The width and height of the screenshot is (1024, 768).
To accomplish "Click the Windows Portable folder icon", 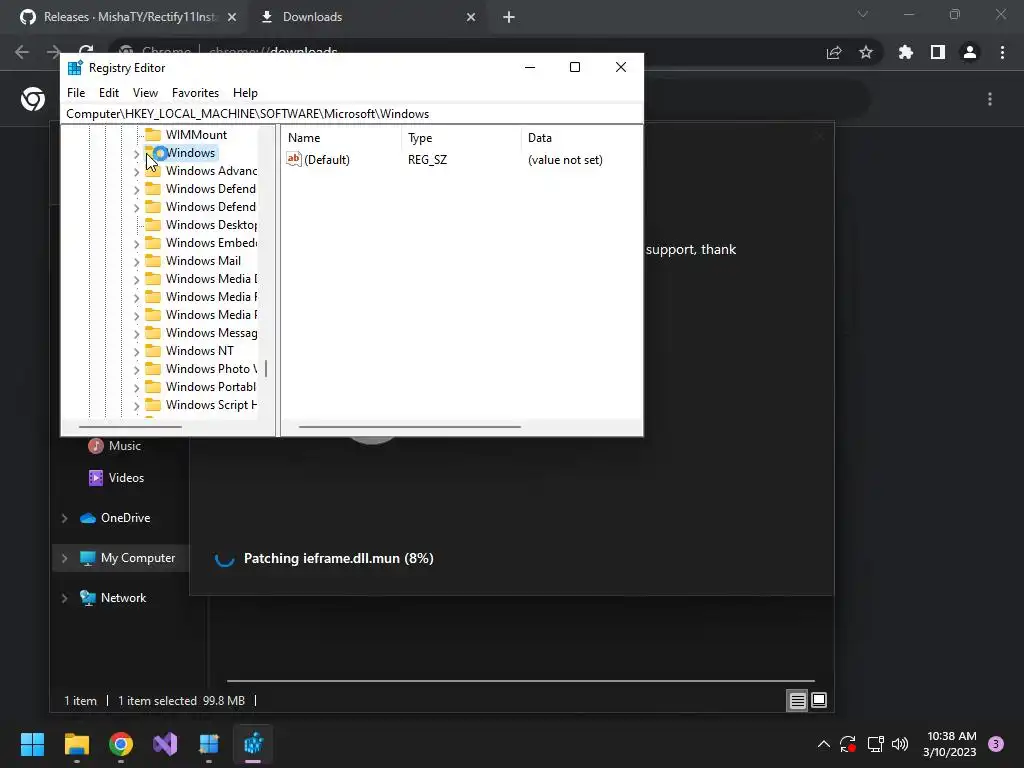I will (x=153, y=387).
